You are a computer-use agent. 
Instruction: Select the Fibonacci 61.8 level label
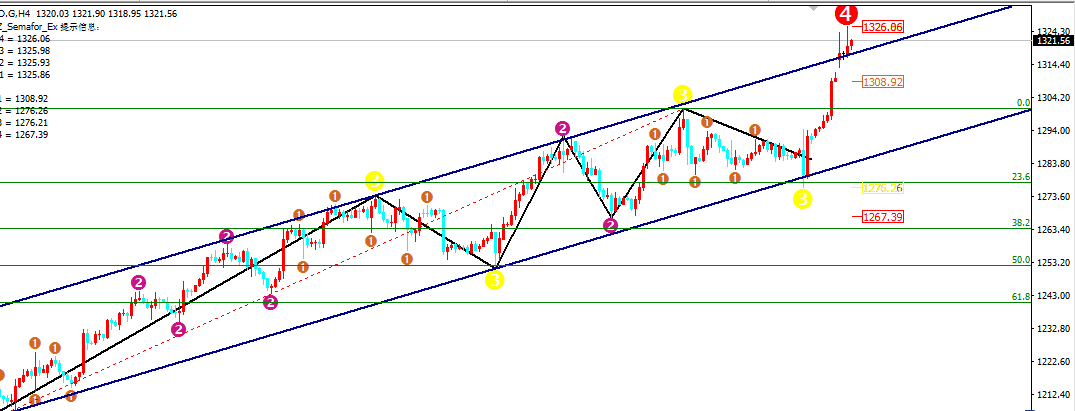coord(1021,297)
